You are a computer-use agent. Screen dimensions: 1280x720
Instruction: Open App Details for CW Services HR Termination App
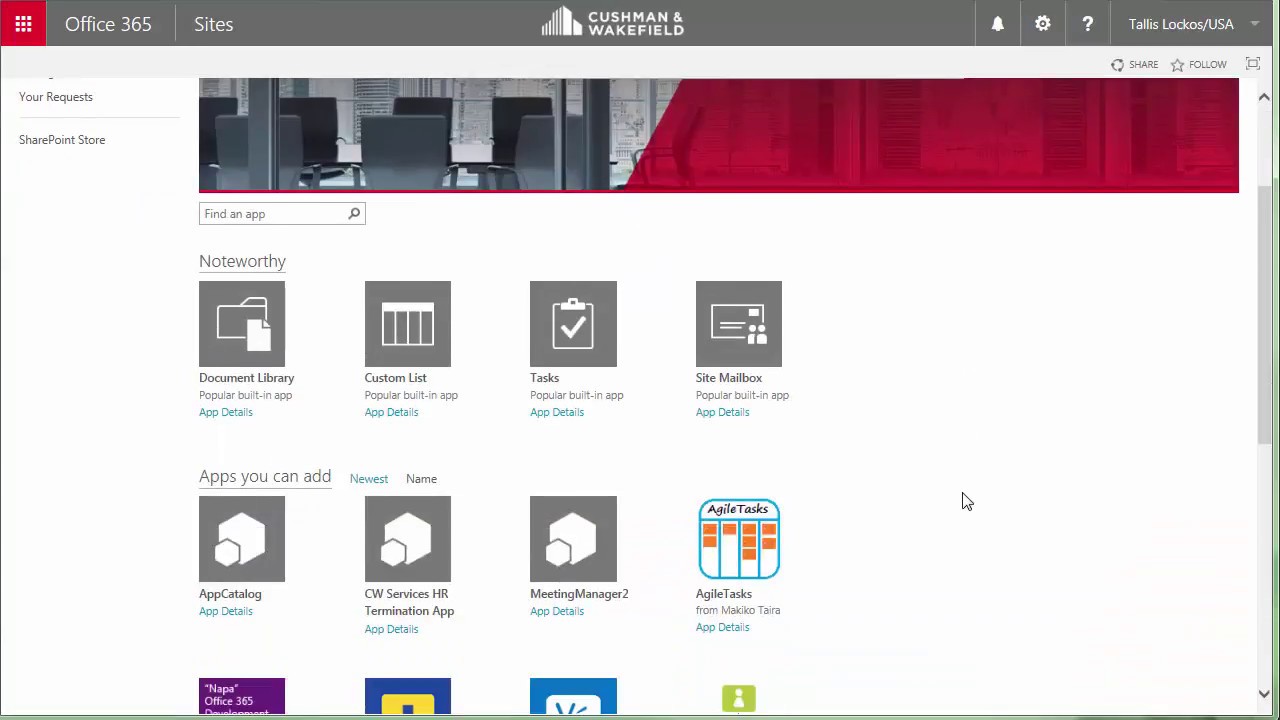[391, 629]
